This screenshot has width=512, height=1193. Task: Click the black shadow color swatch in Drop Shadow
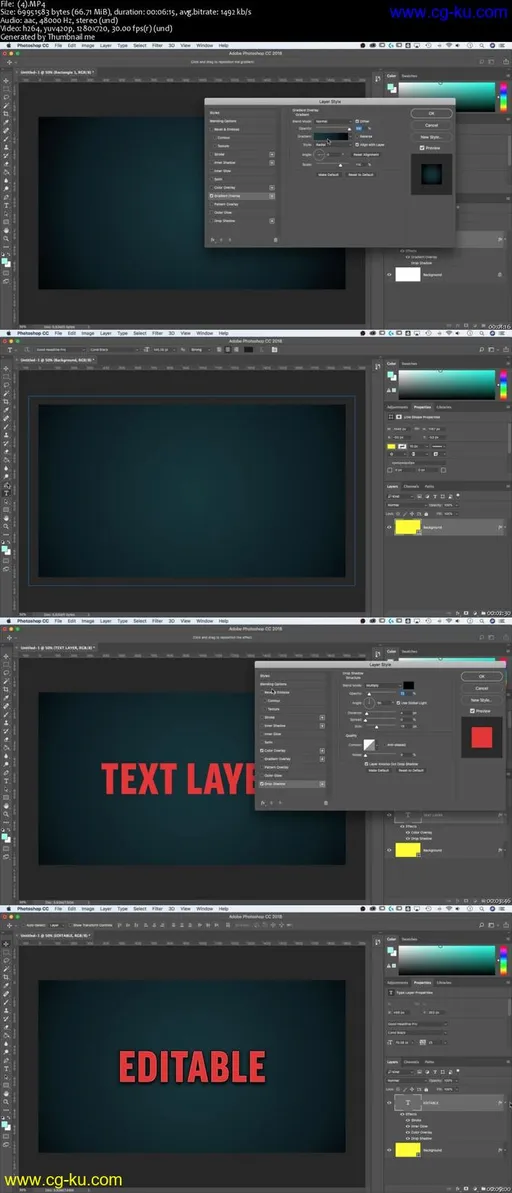click(409, 686)
